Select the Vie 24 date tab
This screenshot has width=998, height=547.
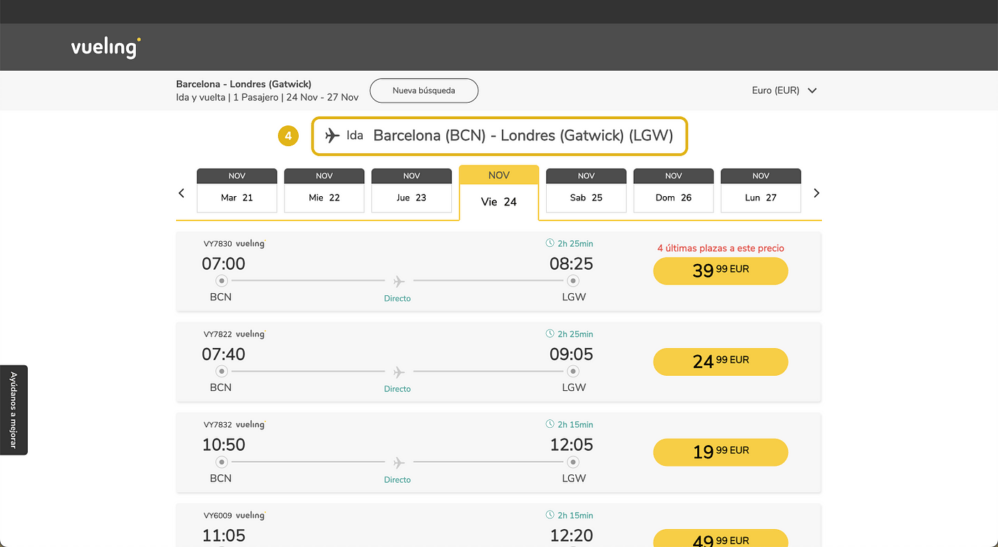(499, 193)
